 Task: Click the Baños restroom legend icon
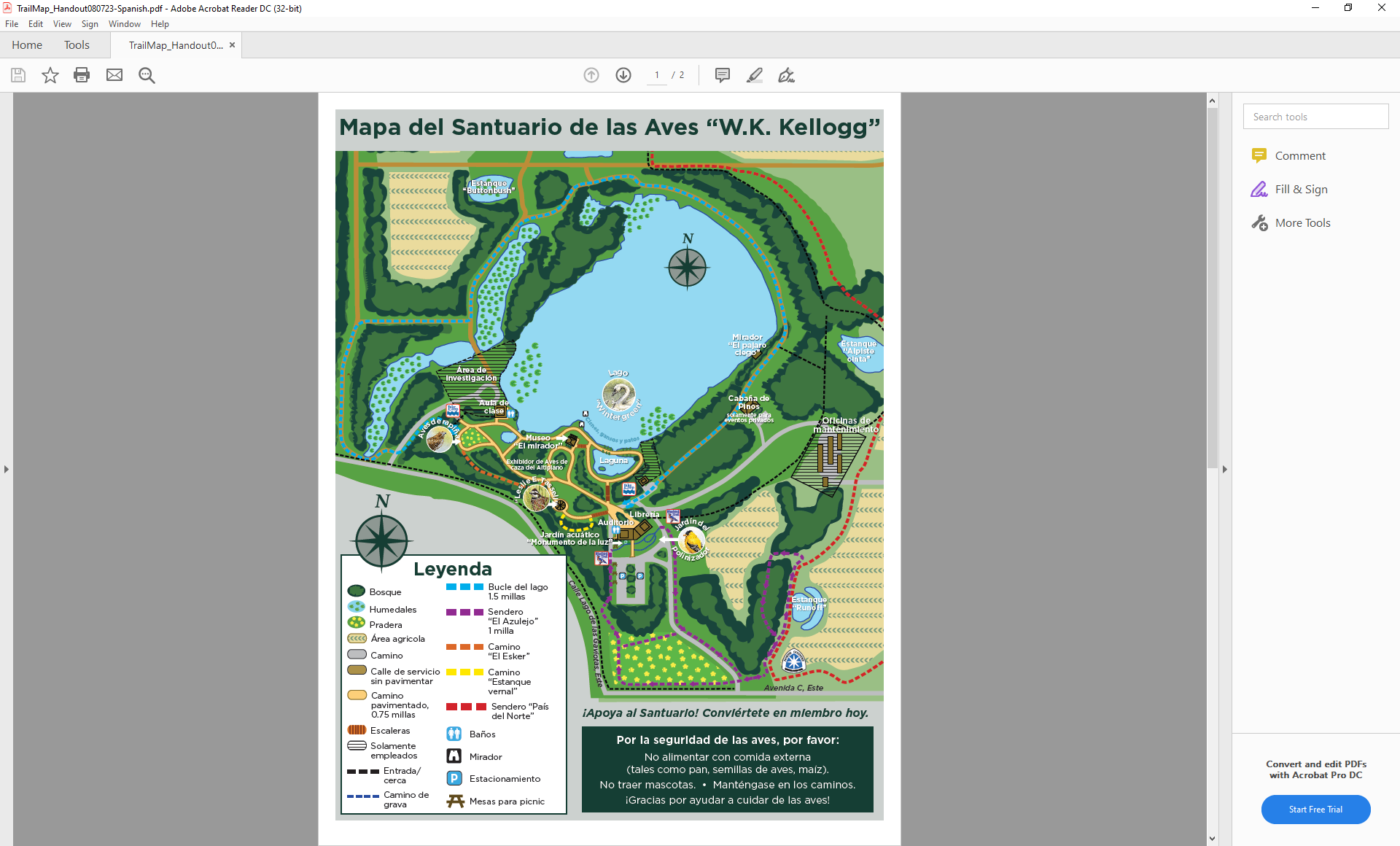click(454, 734)
